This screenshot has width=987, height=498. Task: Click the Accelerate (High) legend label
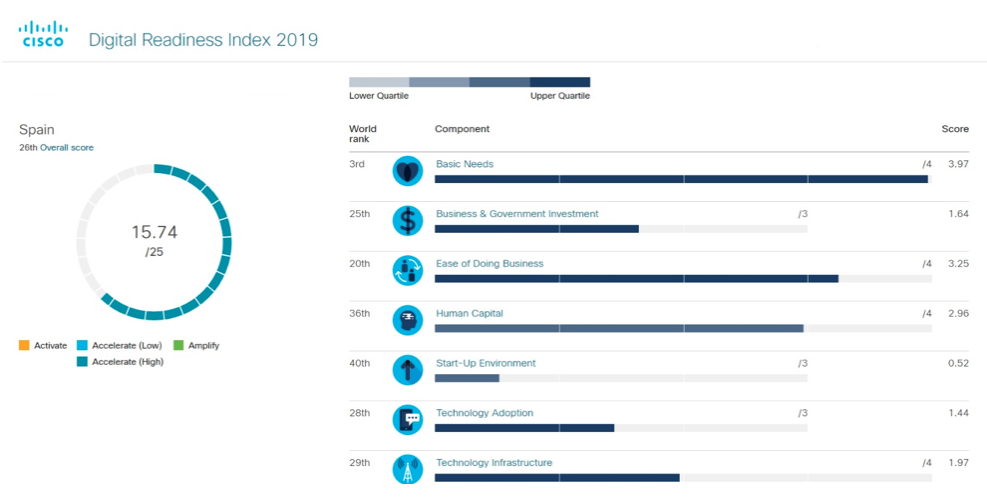pos(128,362)
